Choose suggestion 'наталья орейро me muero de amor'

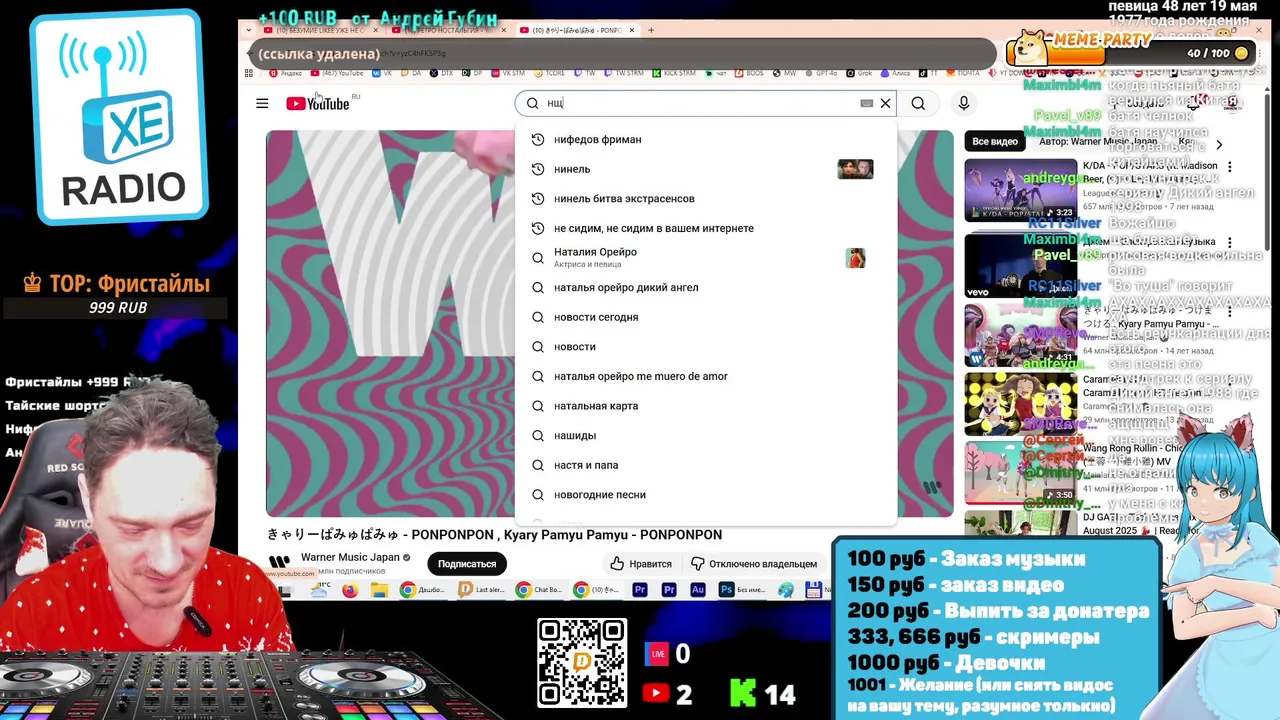tap(706, 376)
